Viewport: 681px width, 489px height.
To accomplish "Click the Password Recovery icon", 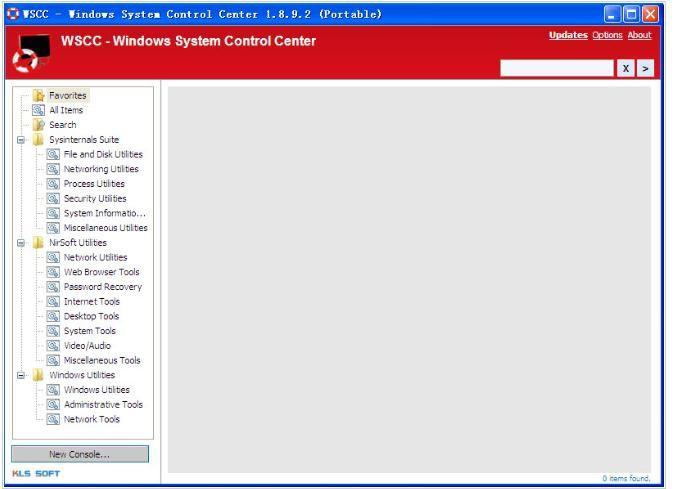I will [x=53, y=287].
